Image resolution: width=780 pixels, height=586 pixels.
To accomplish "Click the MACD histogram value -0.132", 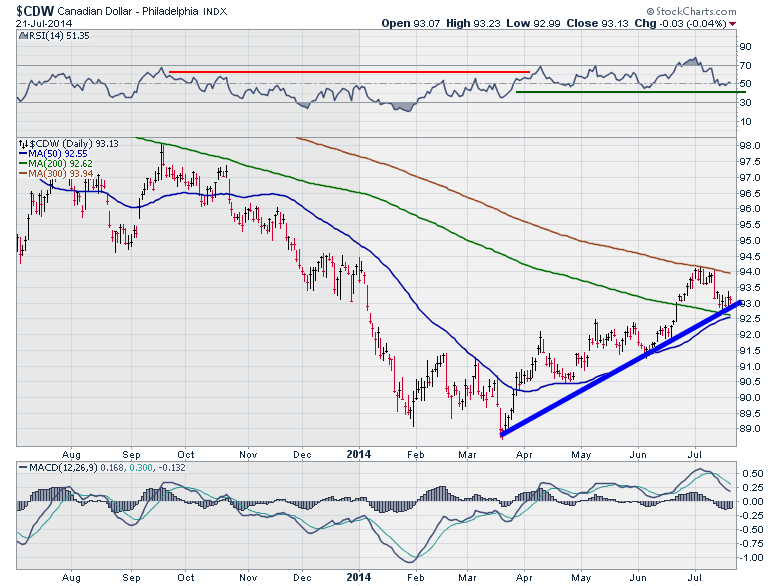I will coord(172,468).
